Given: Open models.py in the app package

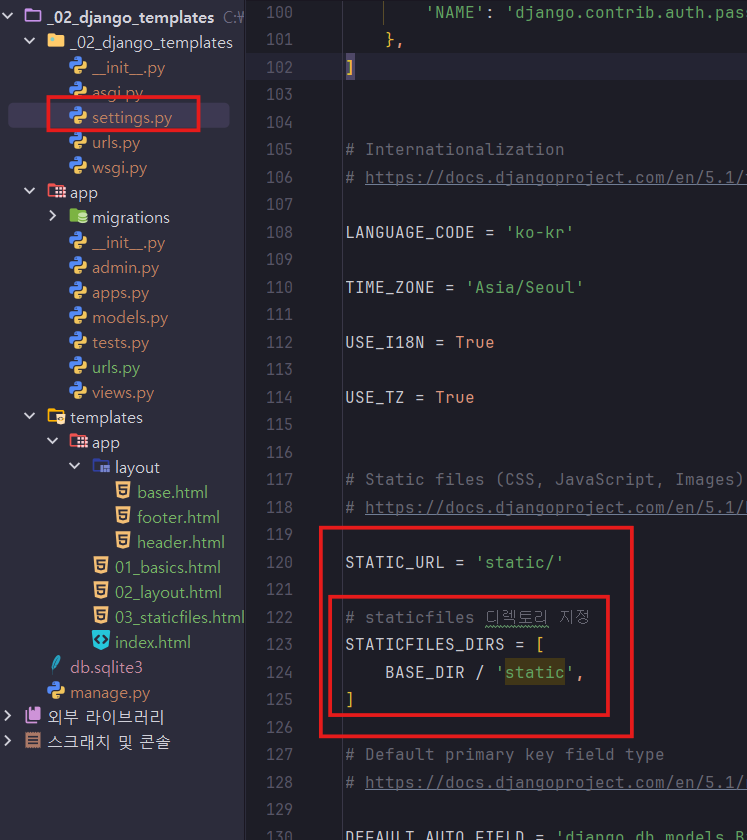Looking at the screenshot, I should [130, 318].
